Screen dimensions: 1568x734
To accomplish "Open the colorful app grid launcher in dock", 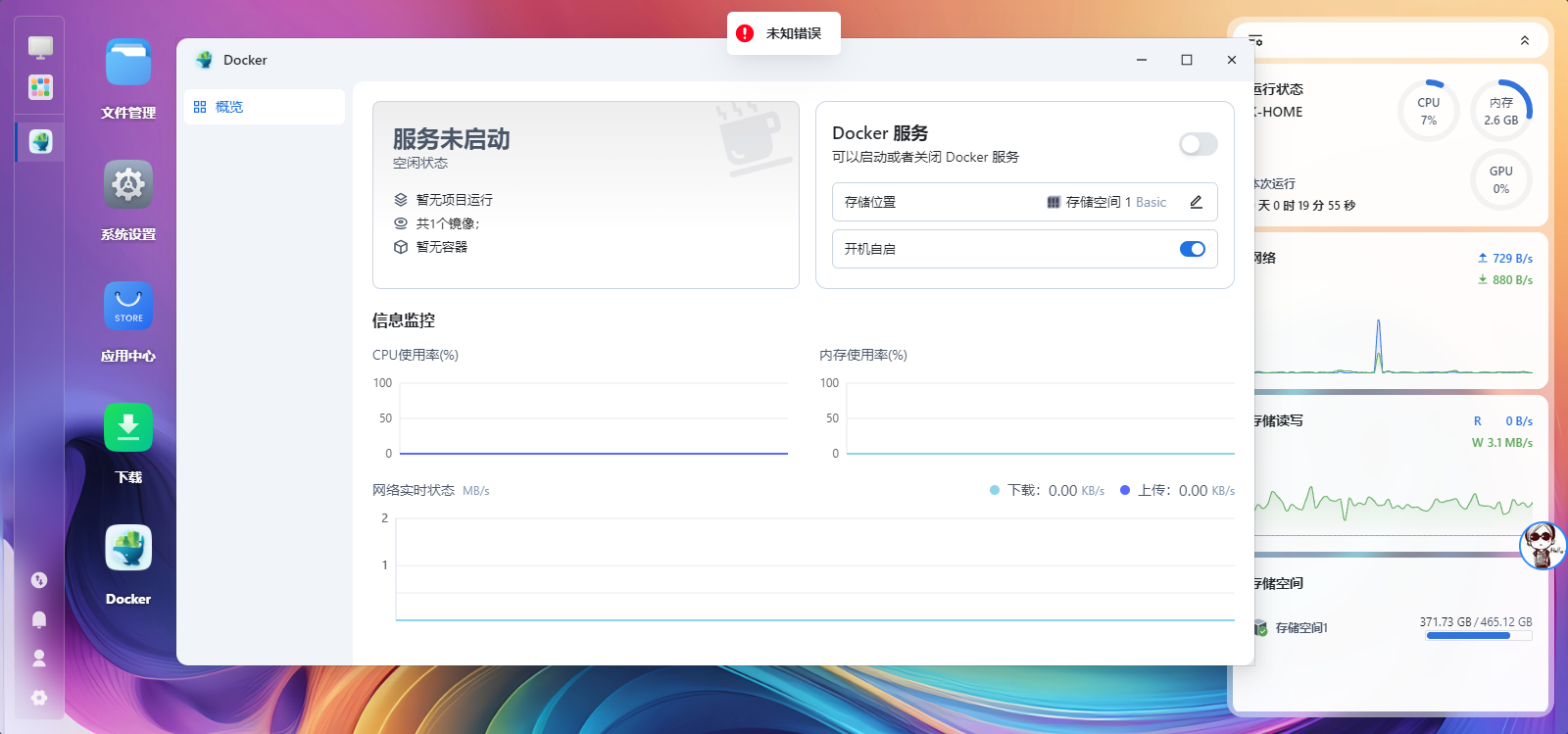I will click(x=40, y=87).
